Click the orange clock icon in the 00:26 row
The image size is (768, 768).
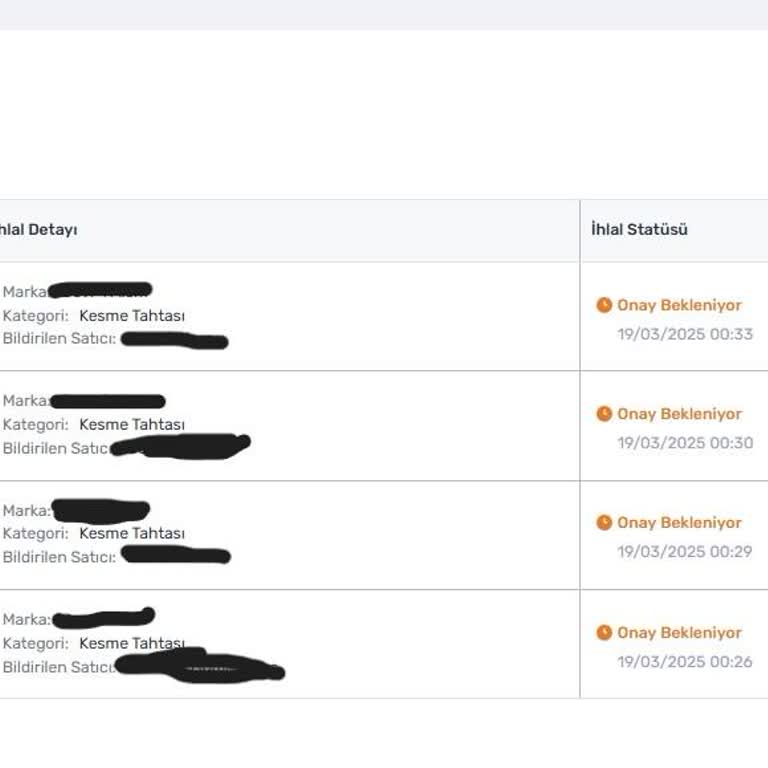coord(604,633)
